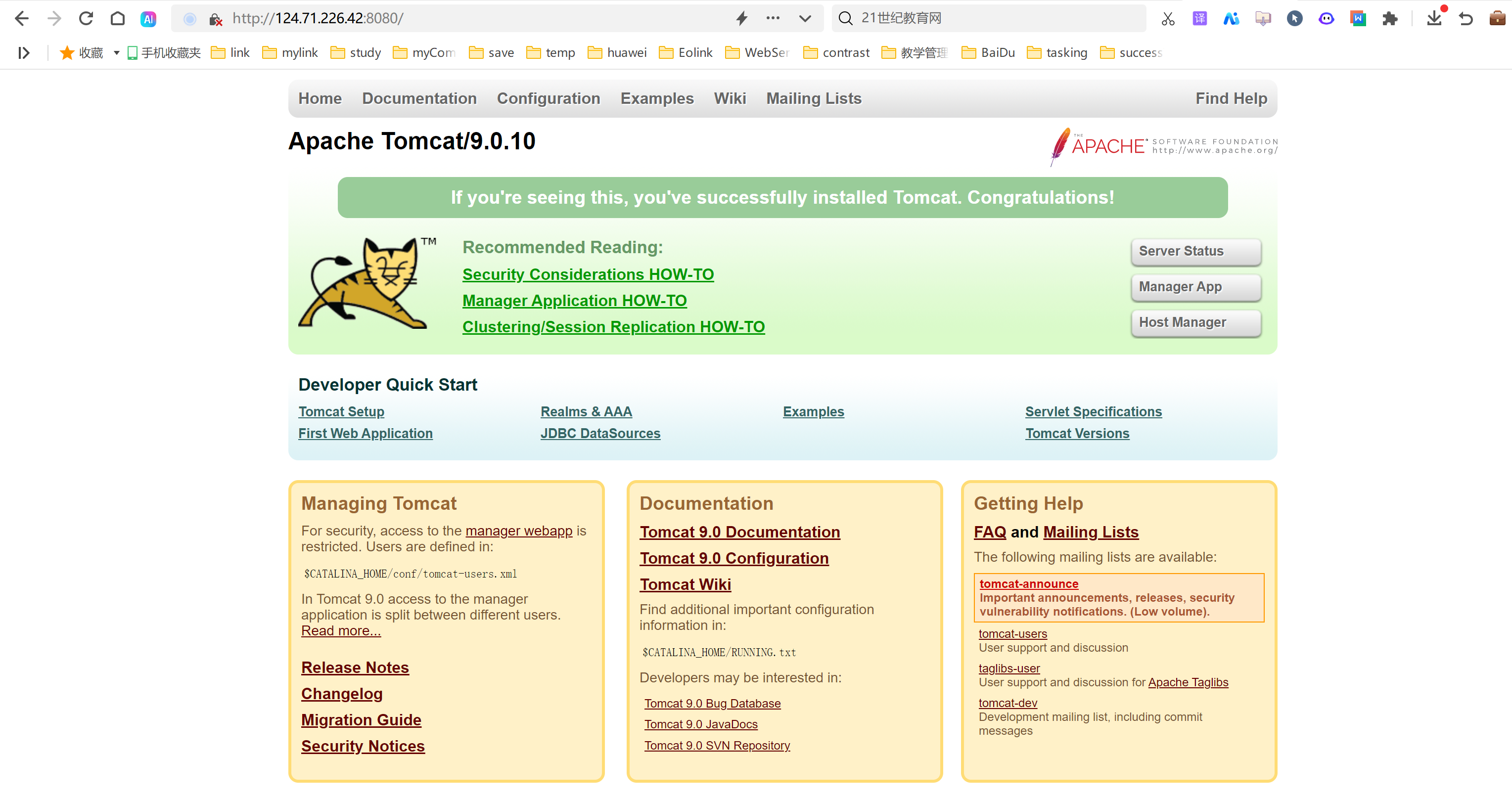This screenshot has width=1512, height=801.
Task: Click the browser reload button
Action: pos(86,18)
